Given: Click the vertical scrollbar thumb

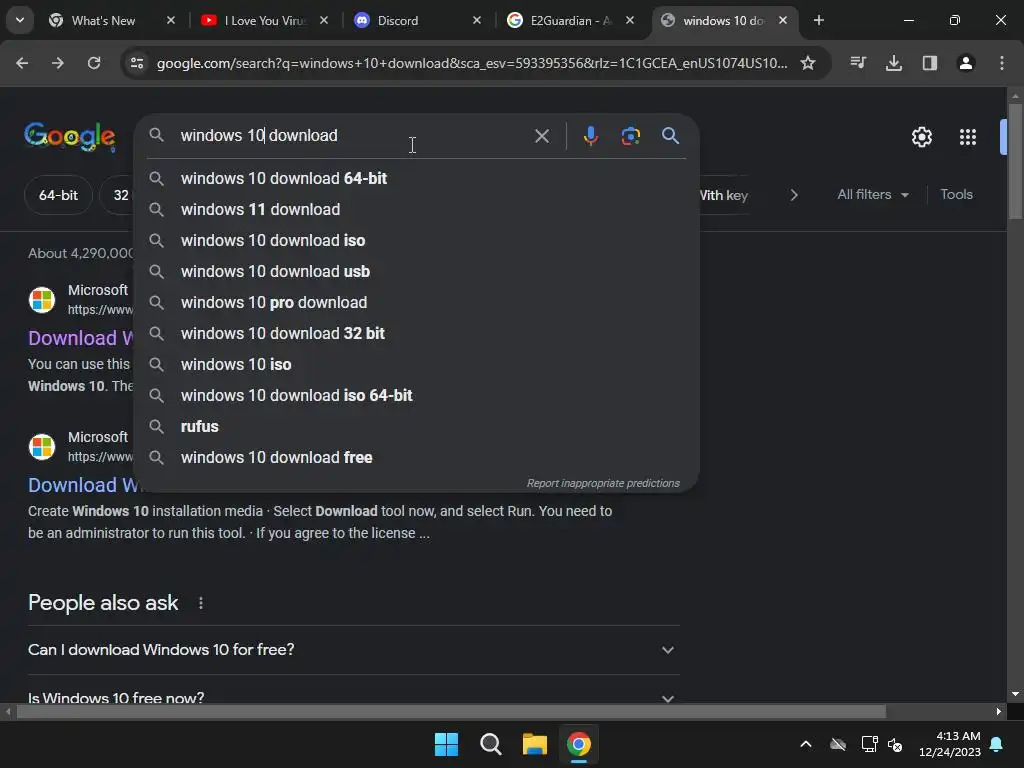Looking at the screenshot, I should [1016, 161].
